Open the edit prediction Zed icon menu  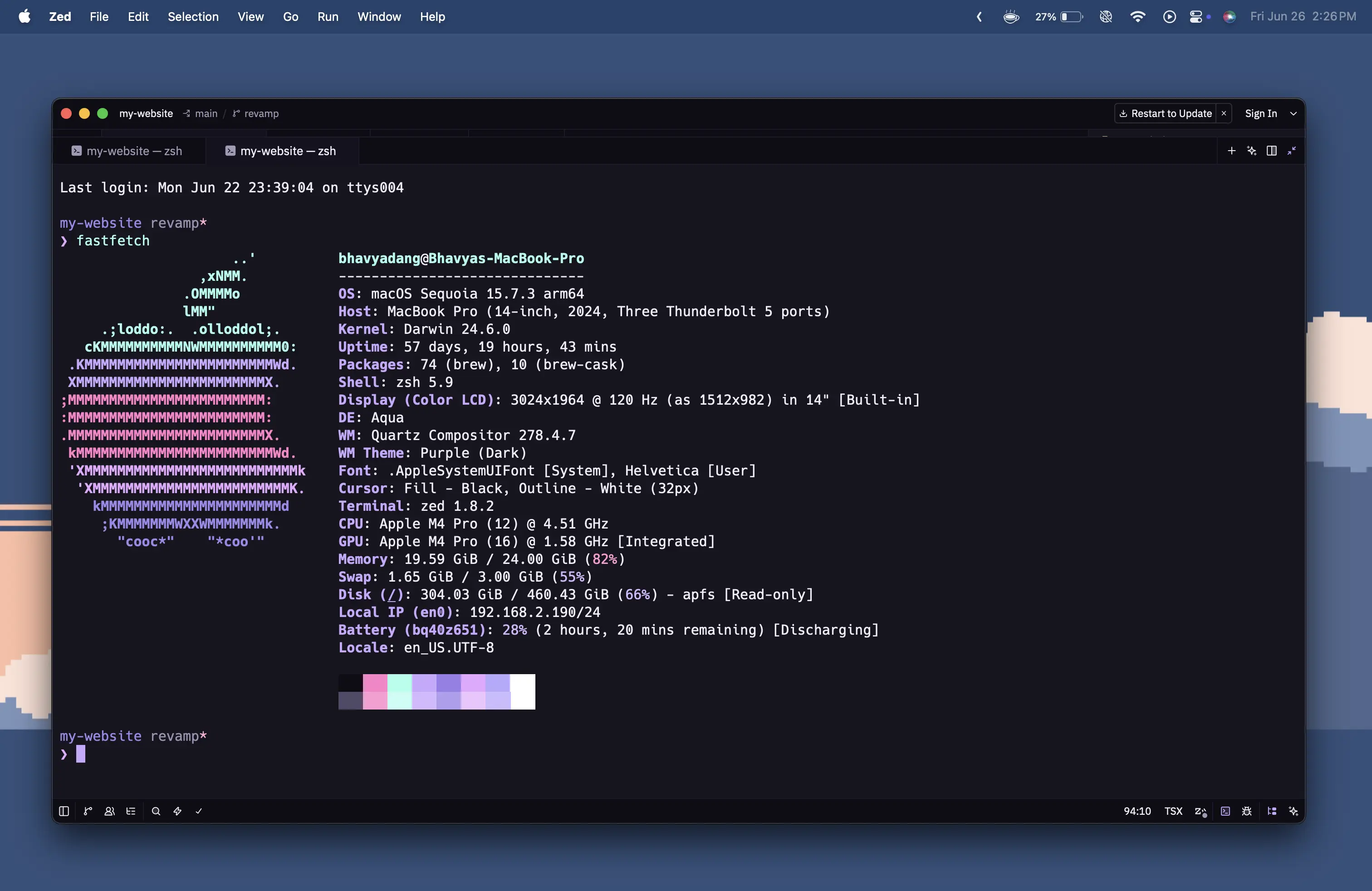pyautogui.click(x=1201, y=812)
